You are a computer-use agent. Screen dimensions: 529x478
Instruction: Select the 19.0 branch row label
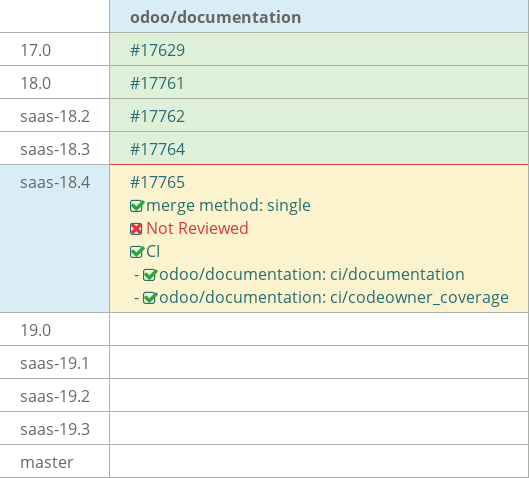pos(35,330)
